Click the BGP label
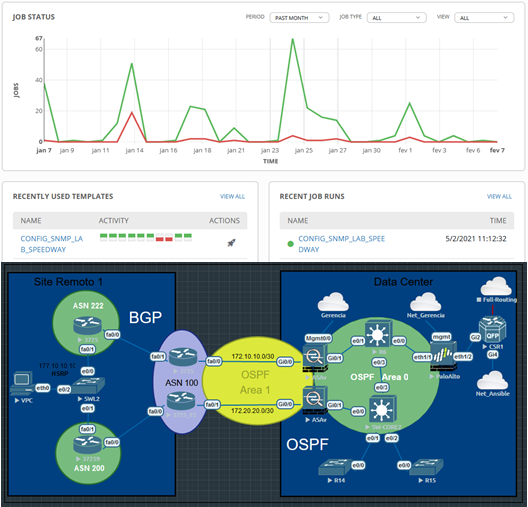This screenshot has height=507, width=528. (x=145, y=317)
